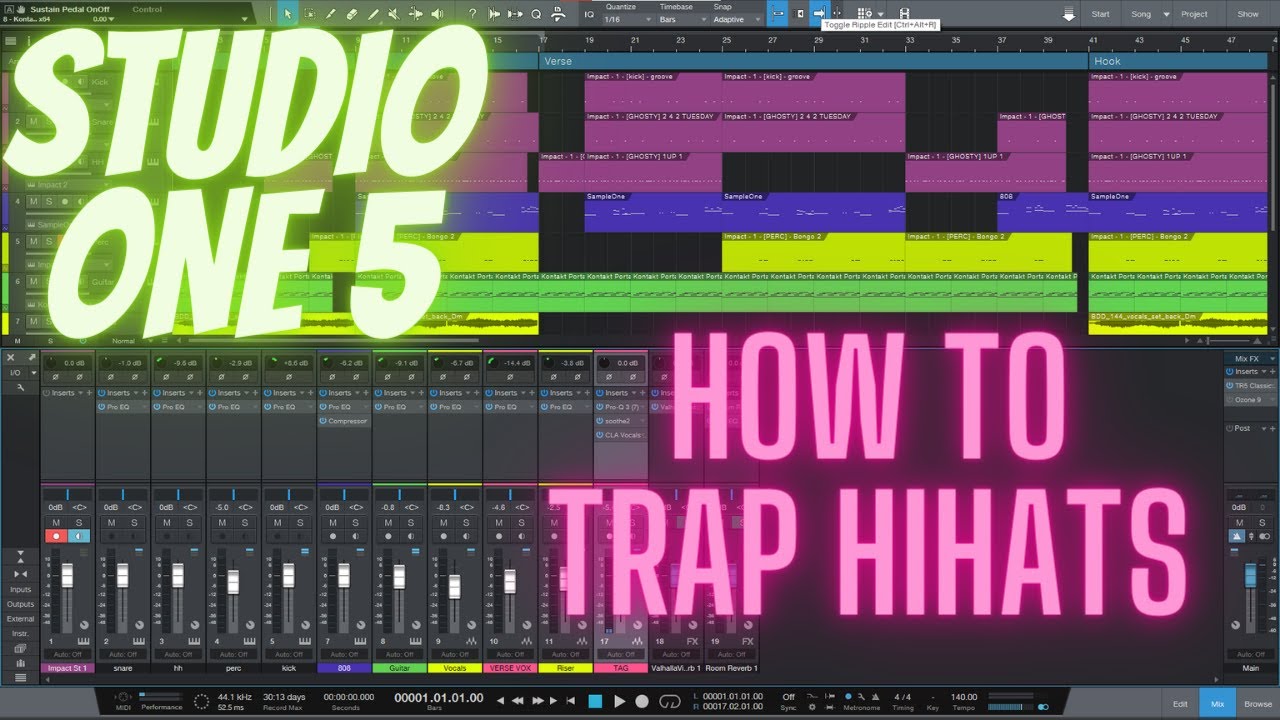This screenshot has height=720, width=1280.
Task: Select the Listen speaker tool
Action: (x=437, y=14)
